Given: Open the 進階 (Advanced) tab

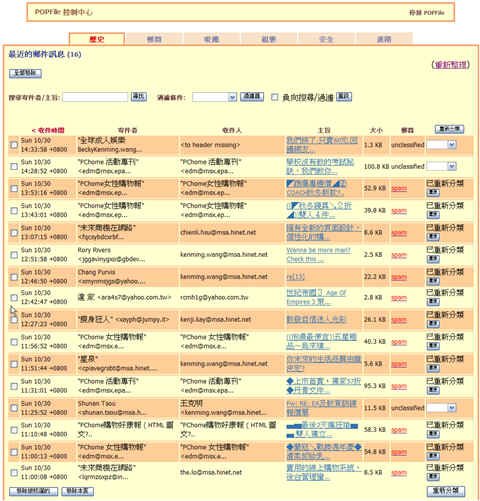Looking at the screenshot, I should [x=384, y=39].
